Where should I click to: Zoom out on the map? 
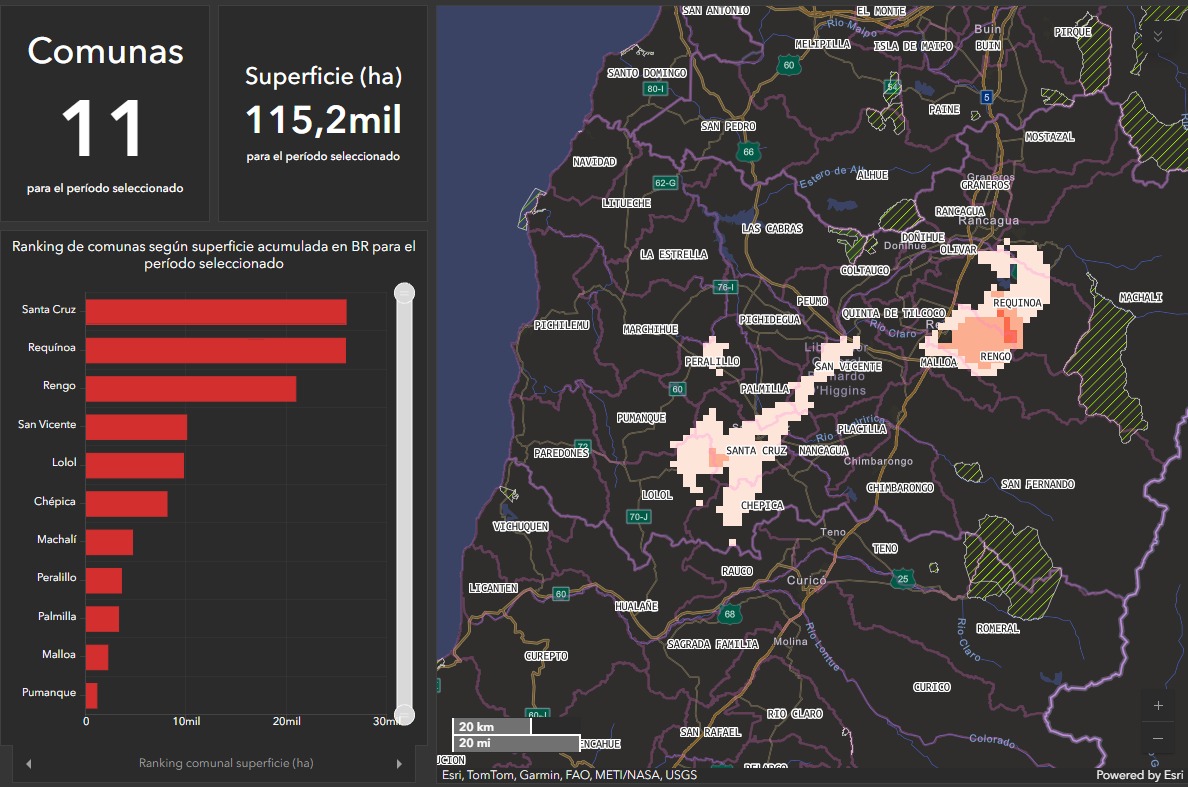tap(1158, 738)
